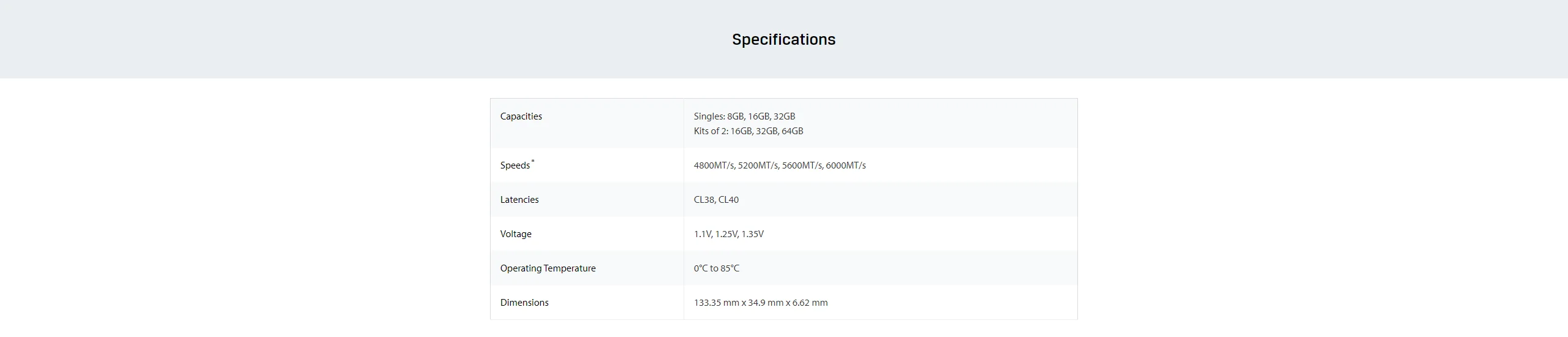Click the Specifications heading
Screen dimensions: 1568x337
pos(783,39)
